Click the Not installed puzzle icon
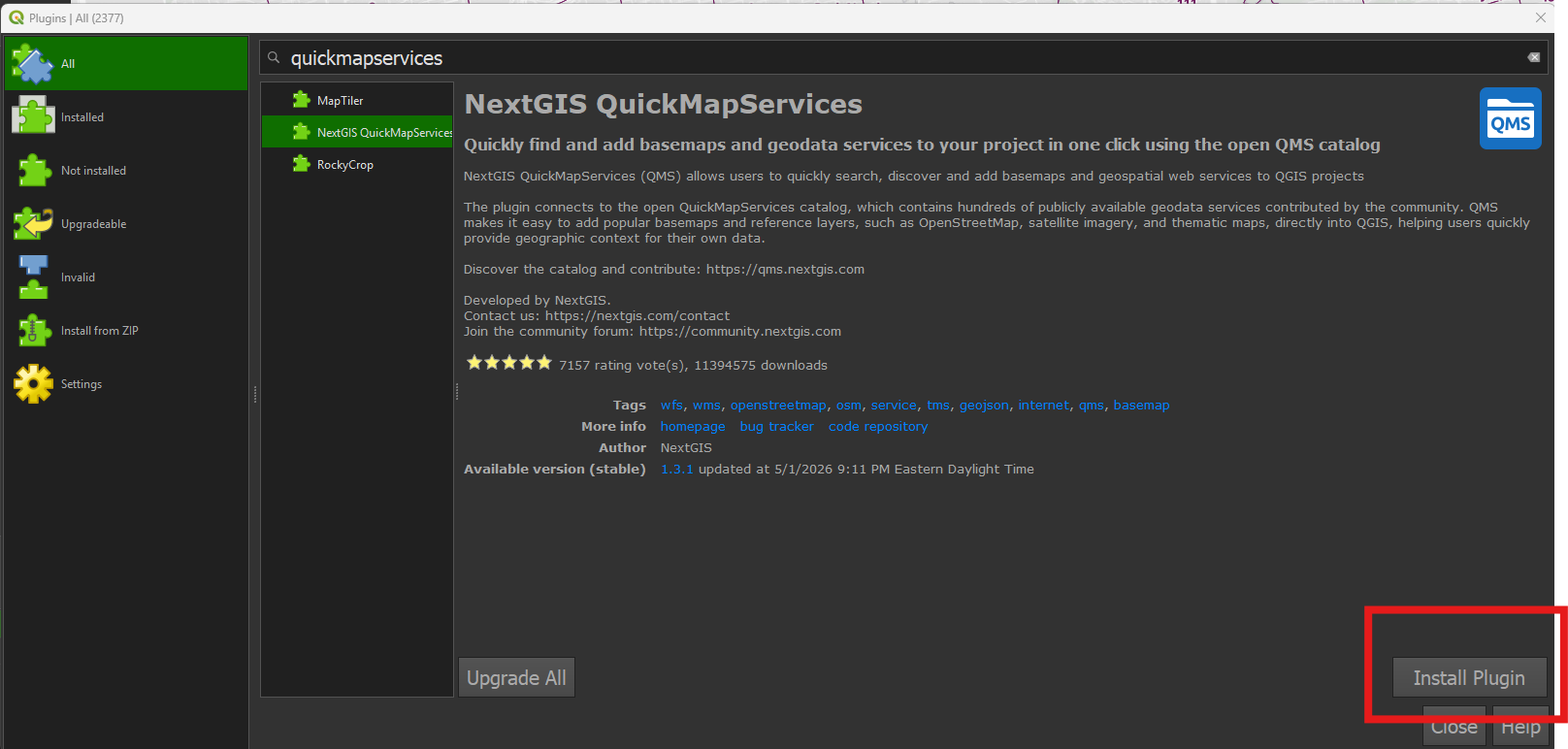 33,171
